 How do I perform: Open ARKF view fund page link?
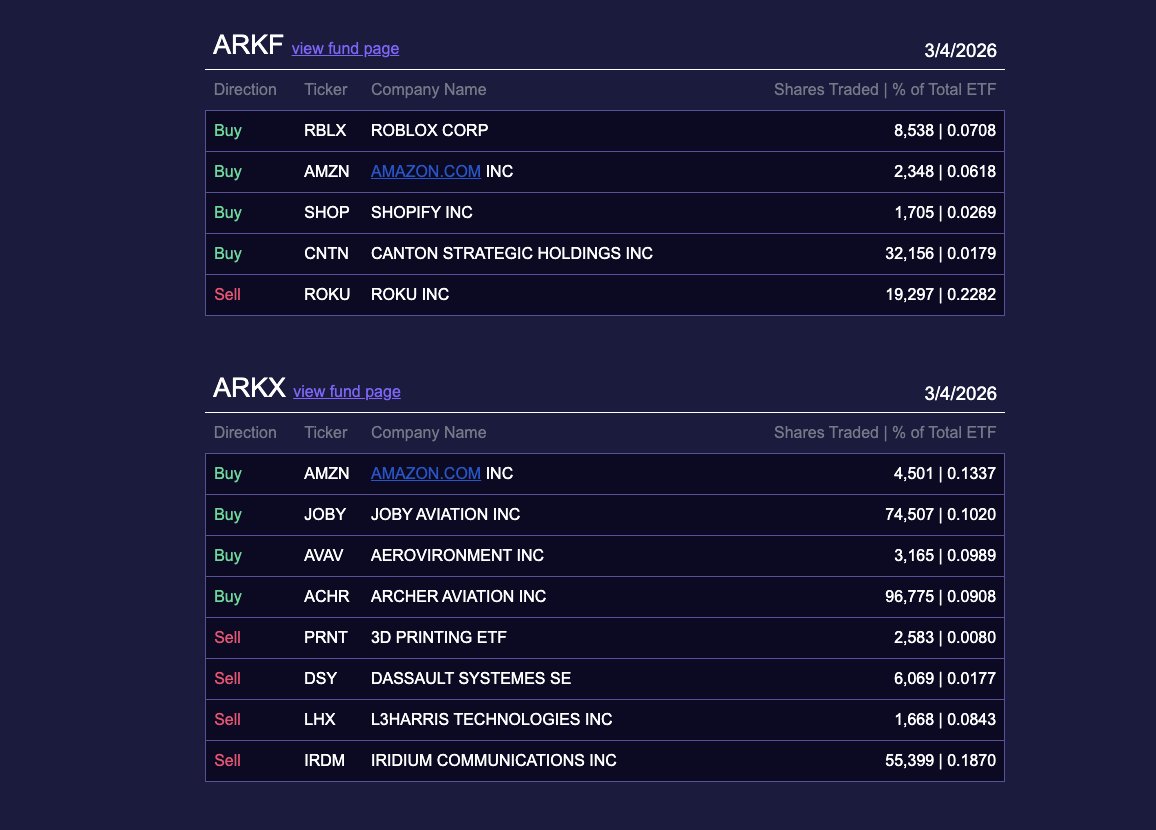[x=345, y=49]
